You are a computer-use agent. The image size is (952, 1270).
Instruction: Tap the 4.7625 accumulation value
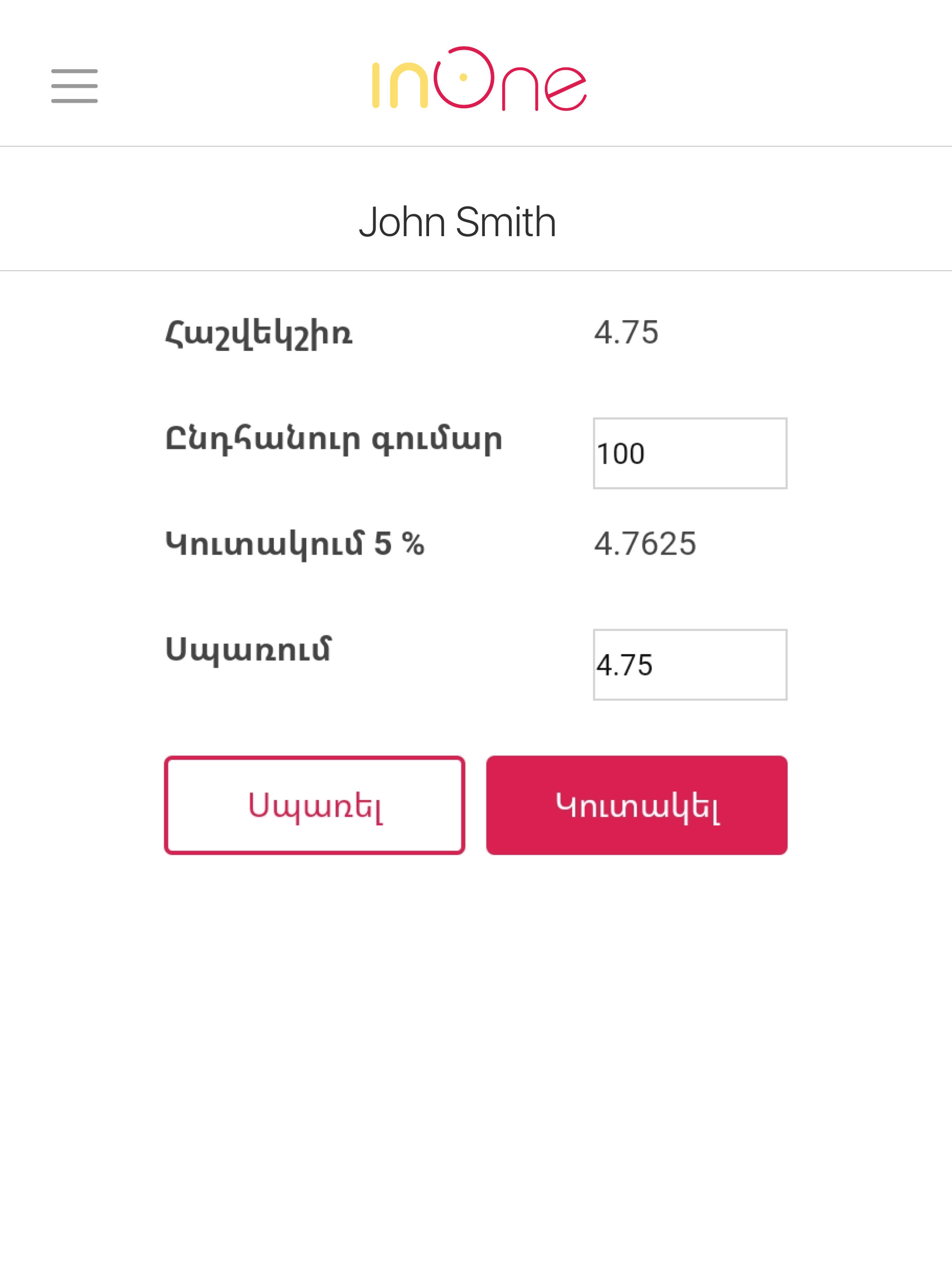[x=645, y=544]
